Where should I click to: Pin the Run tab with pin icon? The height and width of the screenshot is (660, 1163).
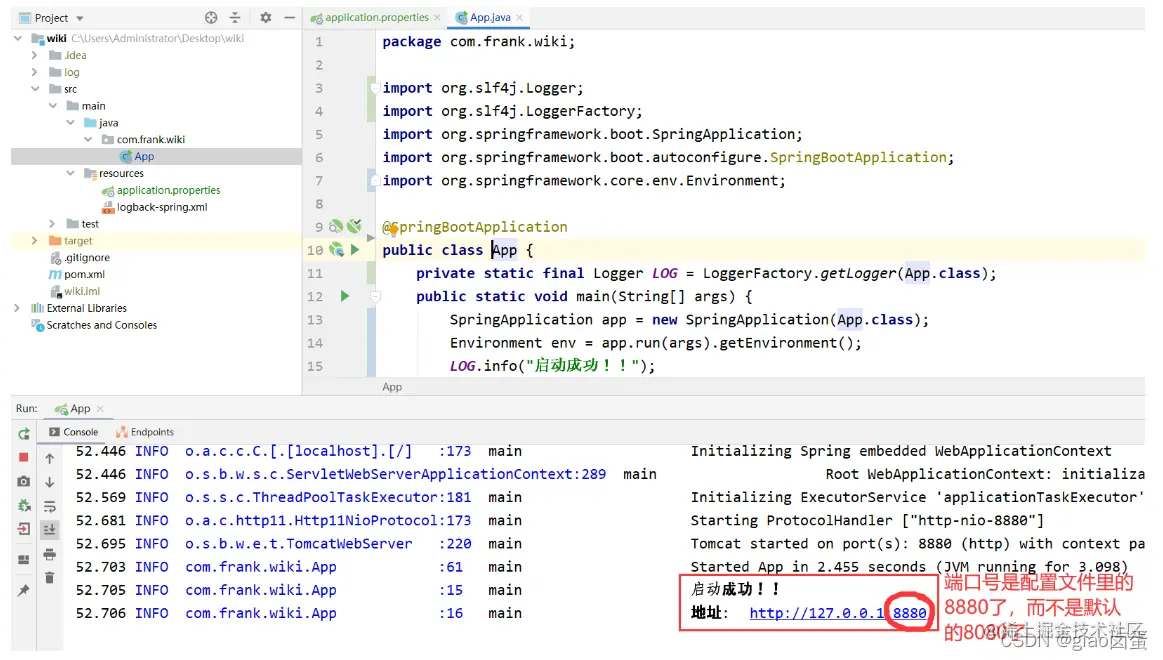[24, 590]
